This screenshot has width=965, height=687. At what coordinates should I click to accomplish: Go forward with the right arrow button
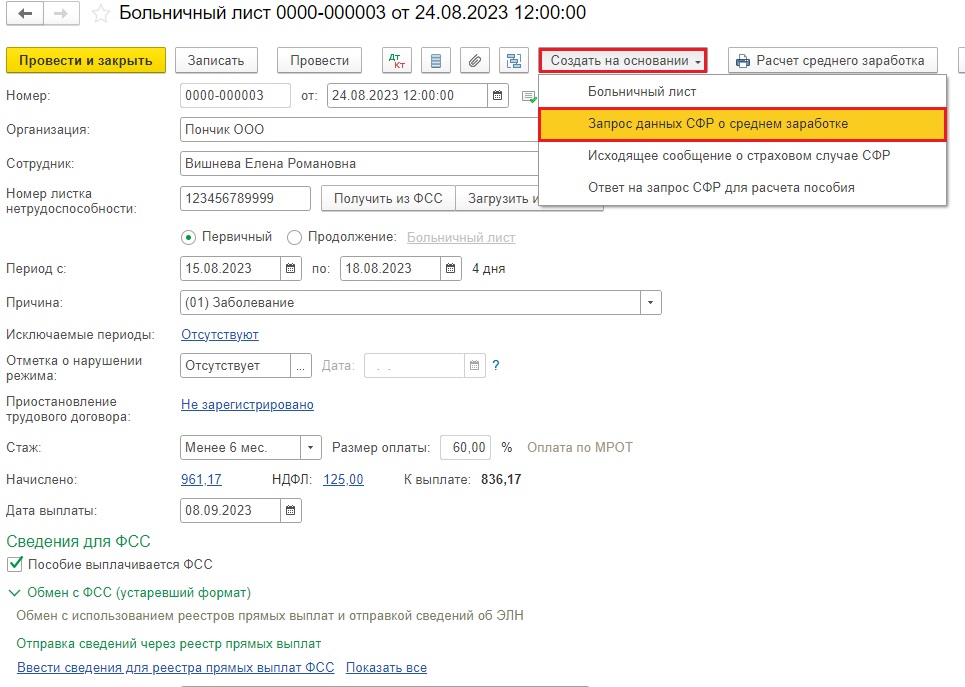pos(61,14)
